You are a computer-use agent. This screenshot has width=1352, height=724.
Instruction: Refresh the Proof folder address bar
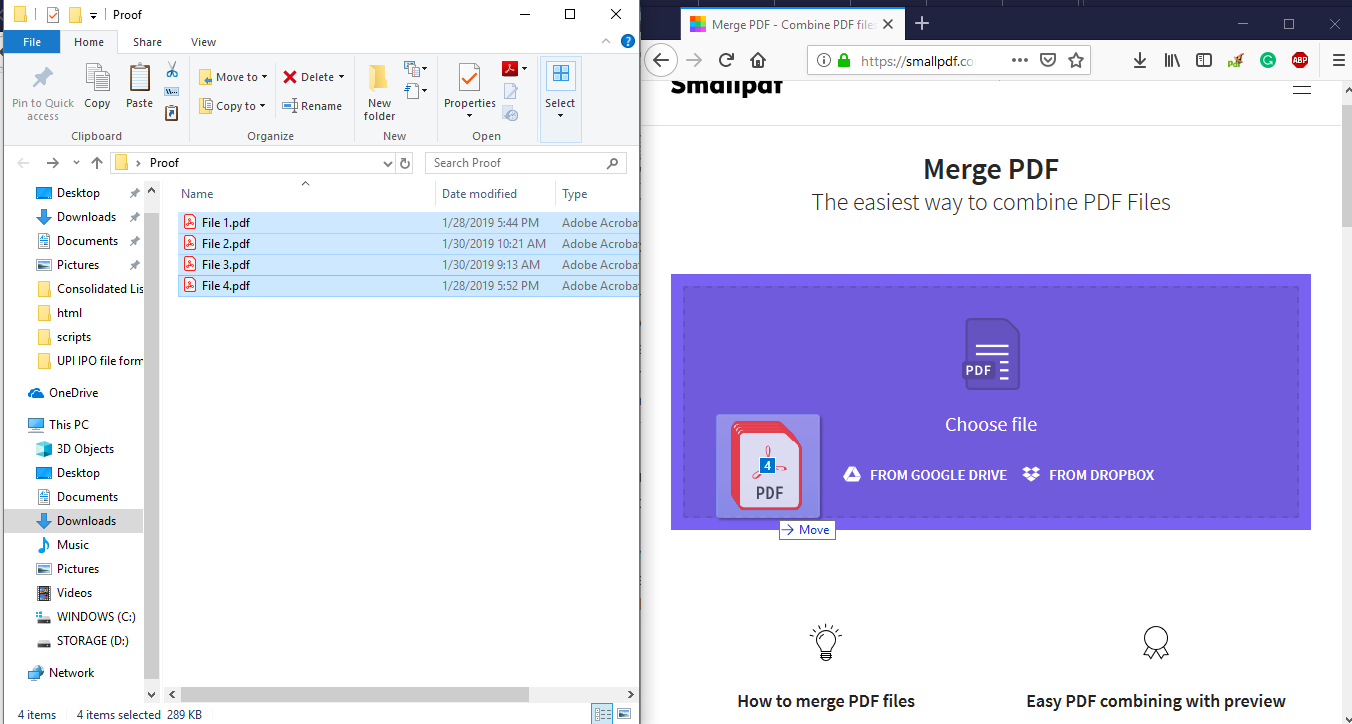405,163
